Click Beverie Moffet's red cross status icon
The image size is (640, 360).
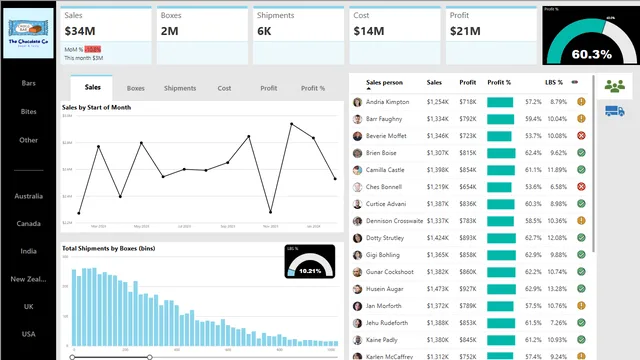point(581,136)
